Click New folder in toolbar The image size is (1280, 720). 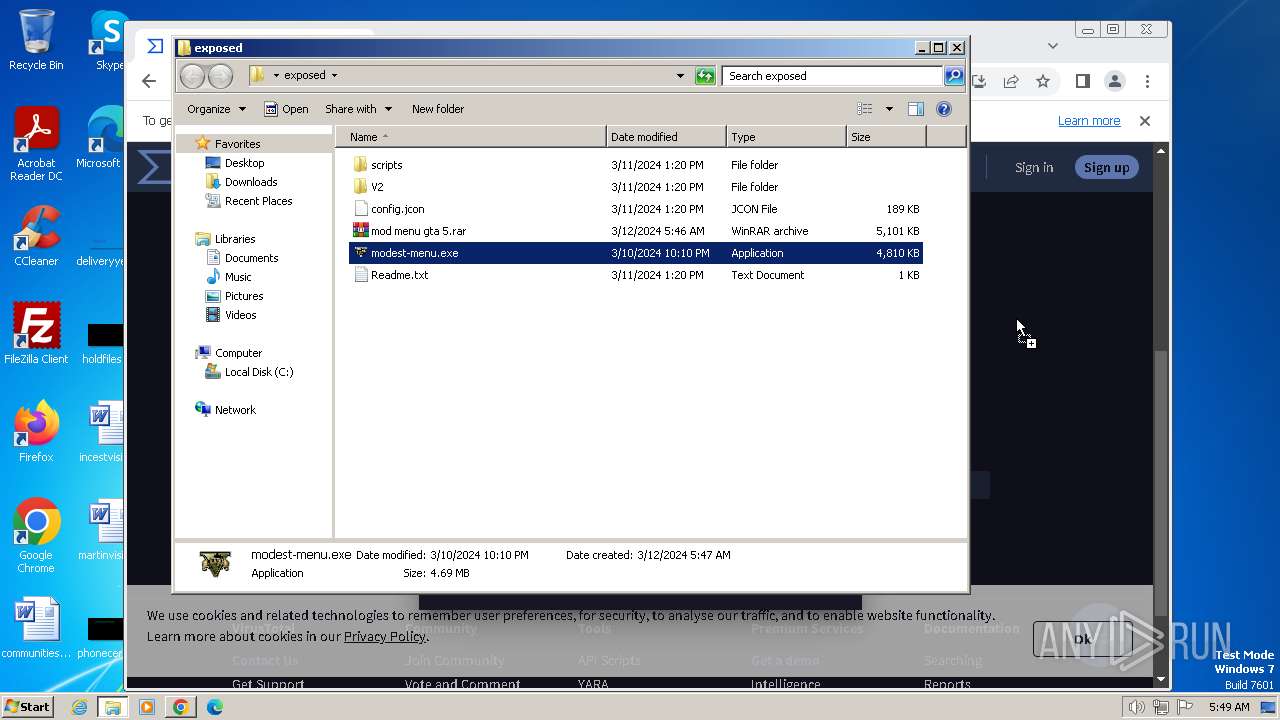click(438, 109)
